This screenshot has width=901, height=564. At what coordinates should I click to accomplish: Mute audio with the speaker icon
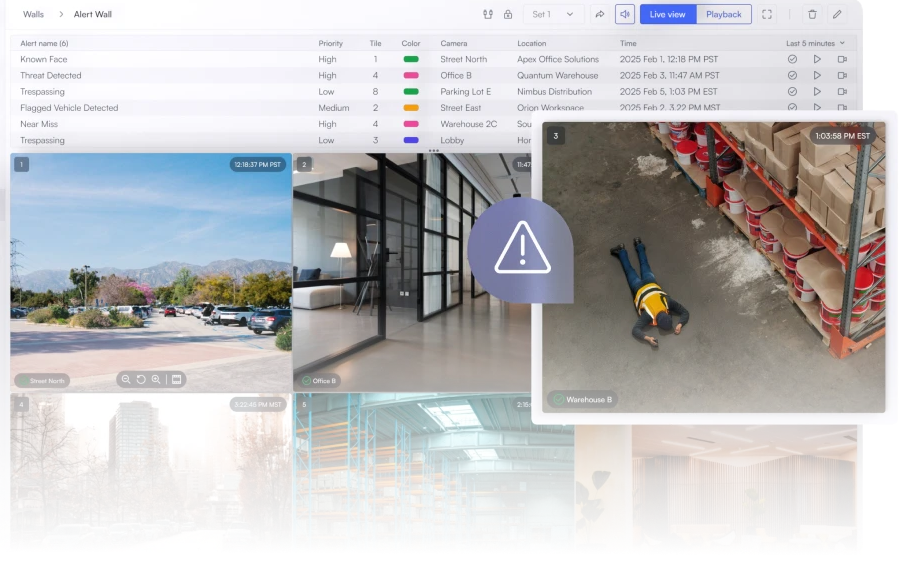[625, 14]
